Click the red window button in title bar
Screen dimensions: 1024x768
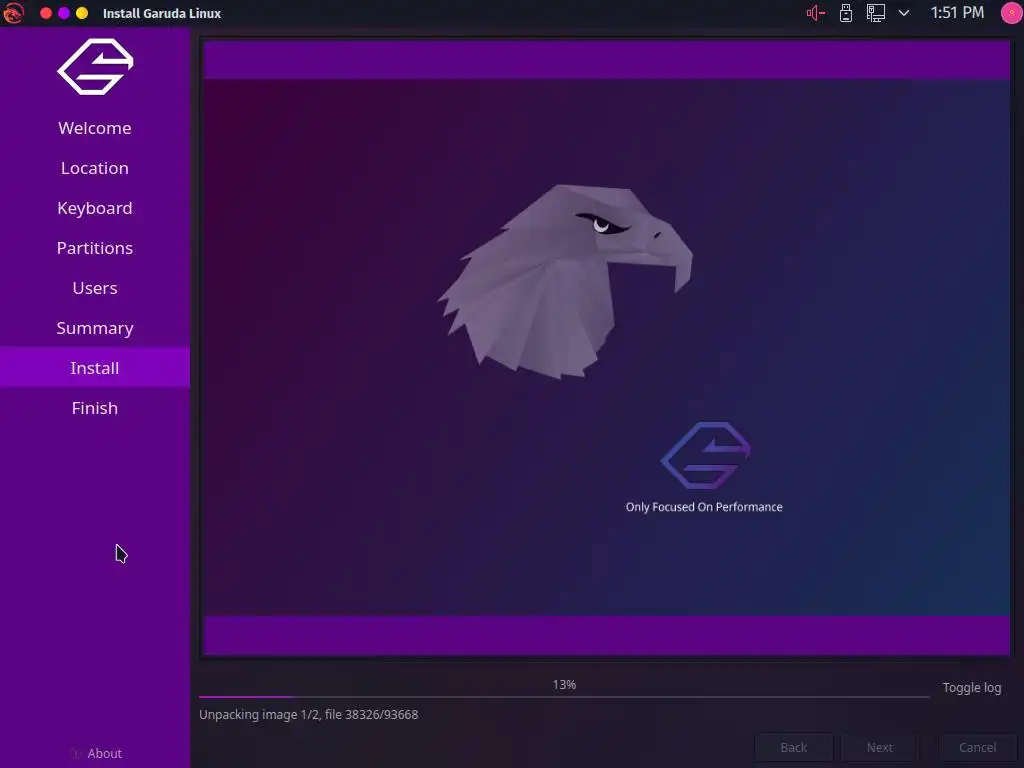(46, 13)
